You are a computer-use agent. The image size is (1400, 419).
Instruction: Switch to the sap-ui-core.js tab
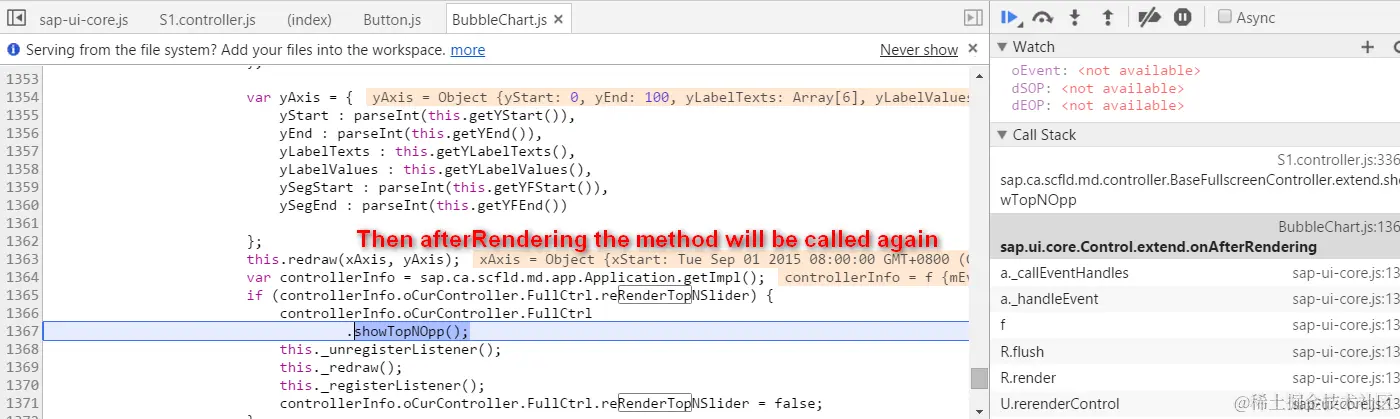(83, 19)
